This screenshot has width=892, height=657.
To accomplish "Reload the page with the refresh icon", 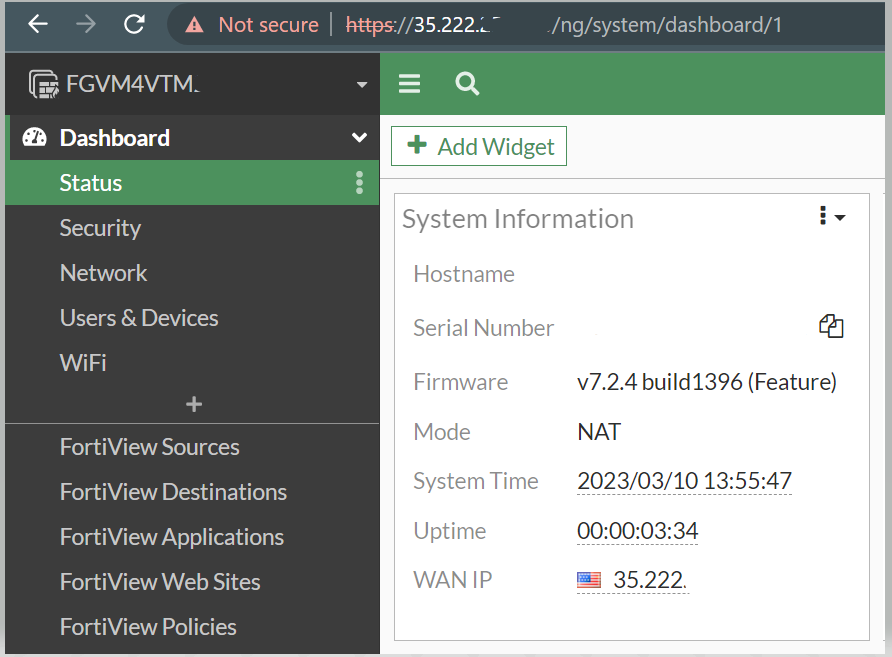I will (135, 24).
